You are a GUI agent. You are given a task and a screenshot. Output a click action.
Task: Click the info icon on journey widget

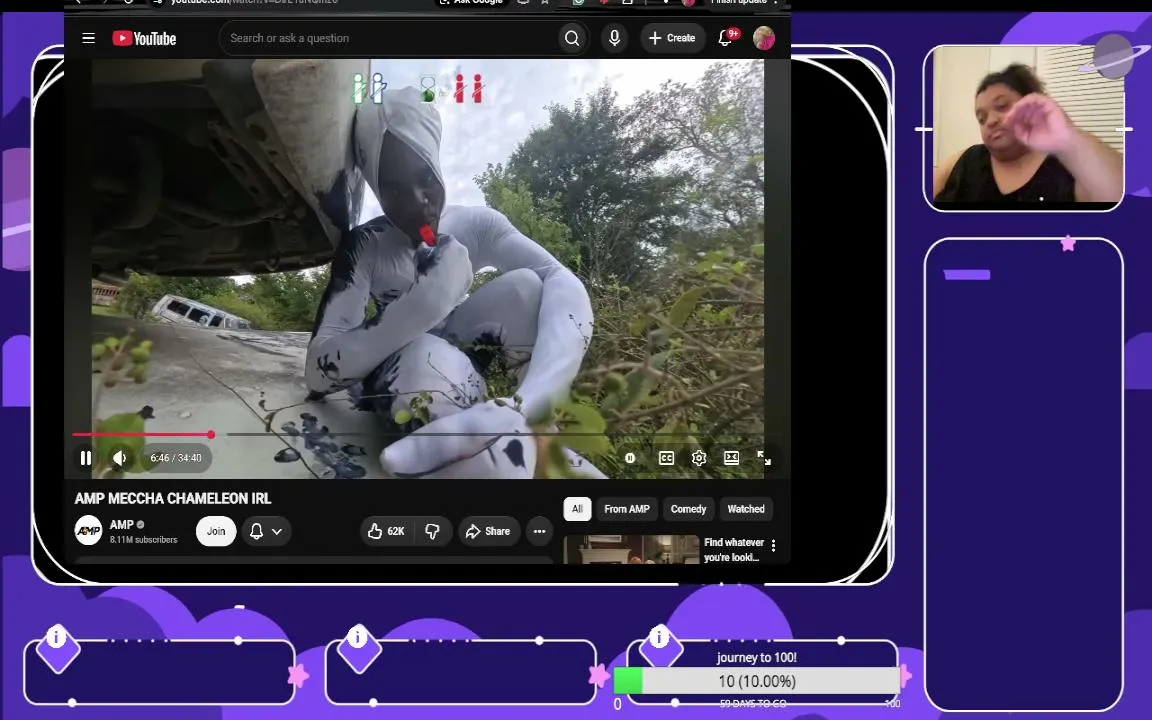[x=660, y=636]
